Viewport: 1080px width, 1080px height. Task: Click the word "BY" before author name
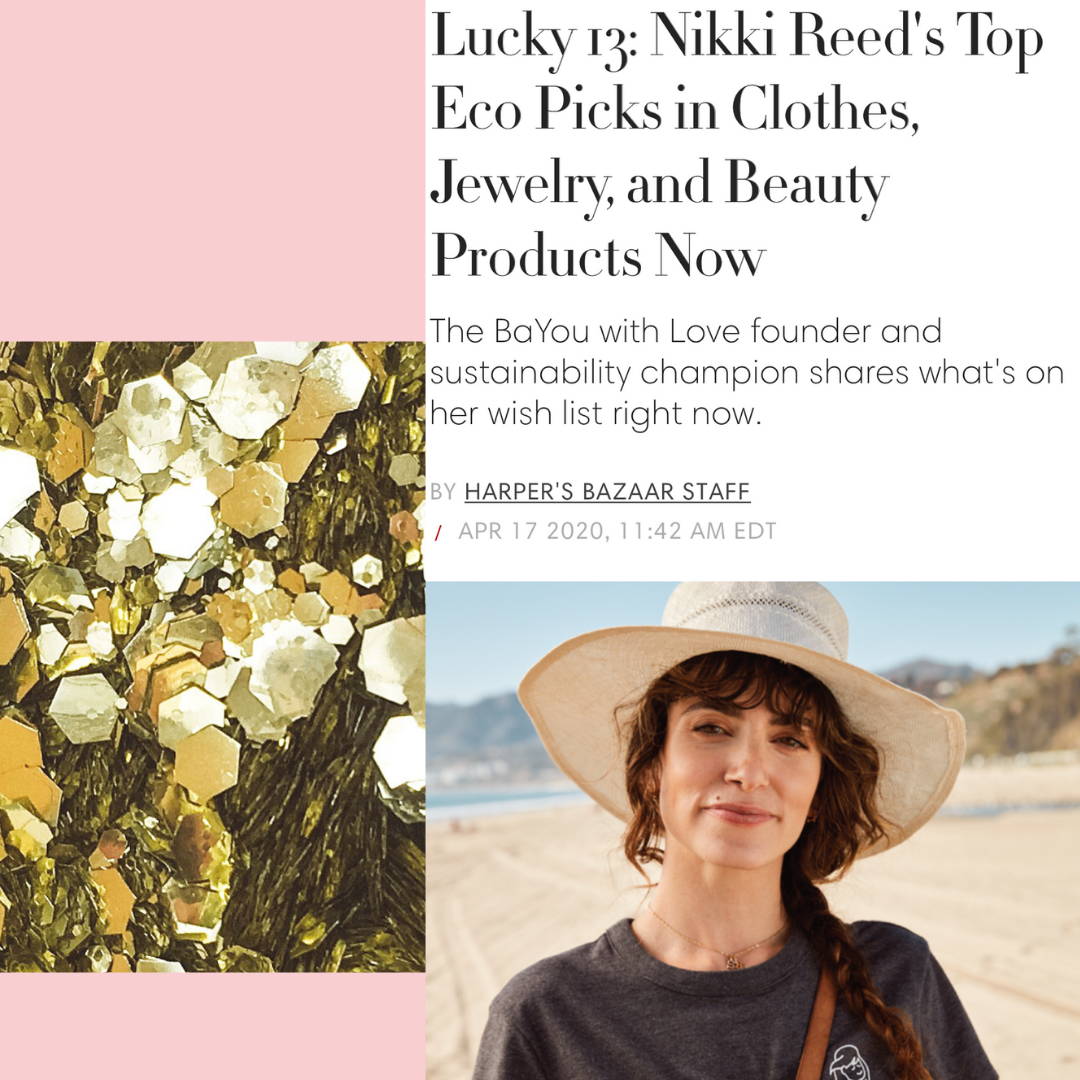pos(443,492)
